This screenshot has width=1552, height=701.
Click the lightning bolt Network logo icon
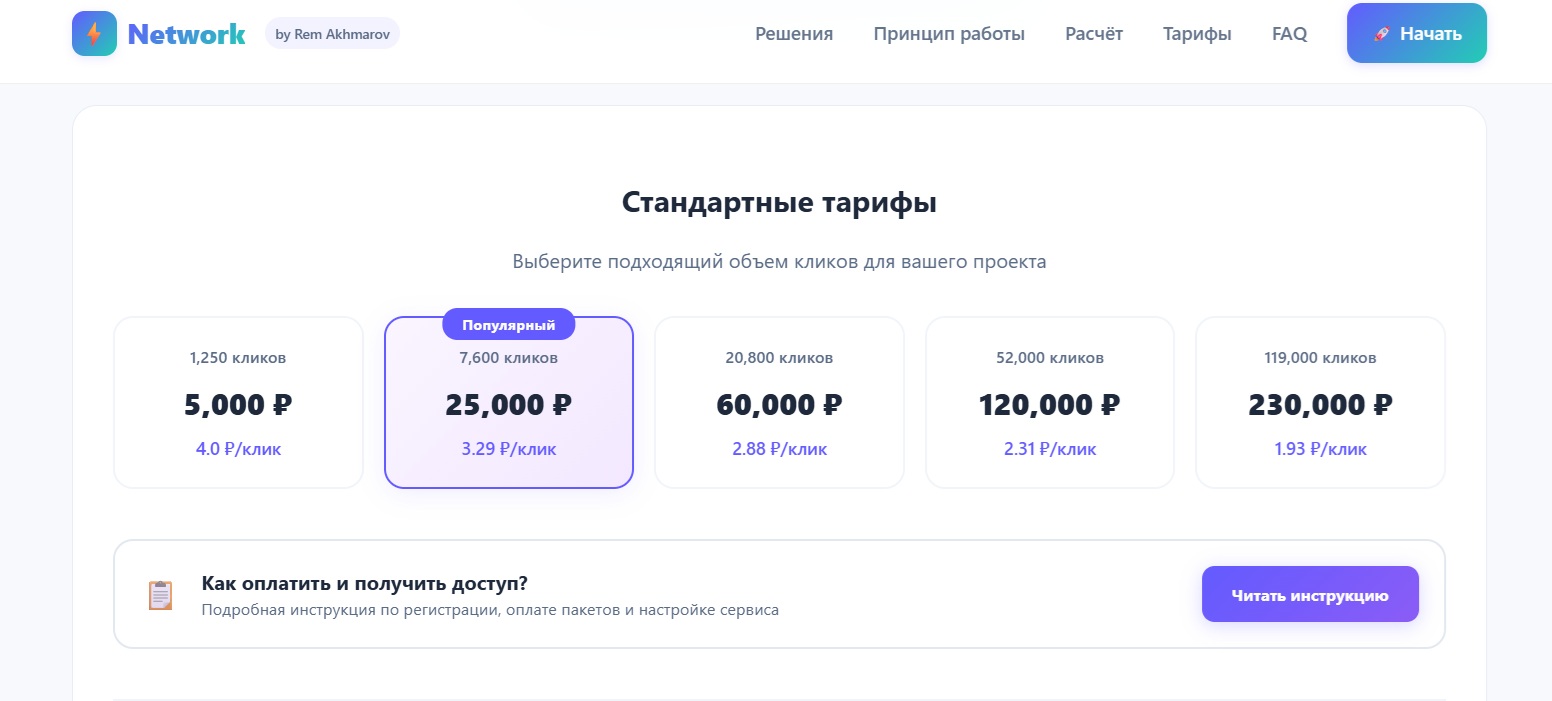94,34
